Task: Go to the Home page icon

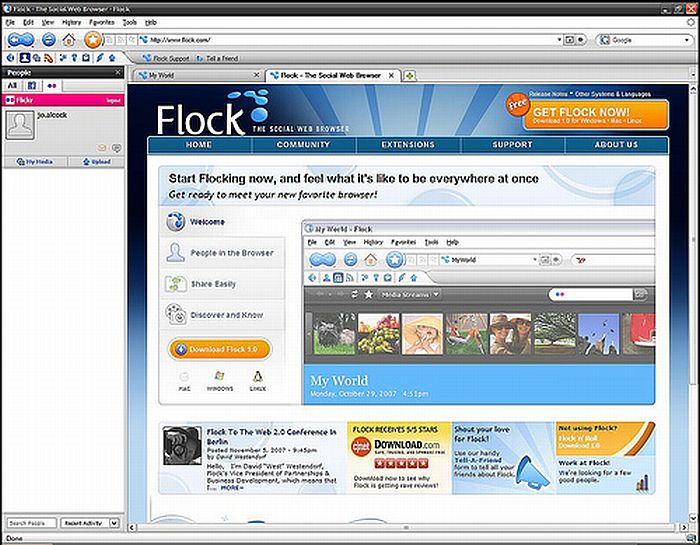Action: pyautogui.click(x=69, y=41)
